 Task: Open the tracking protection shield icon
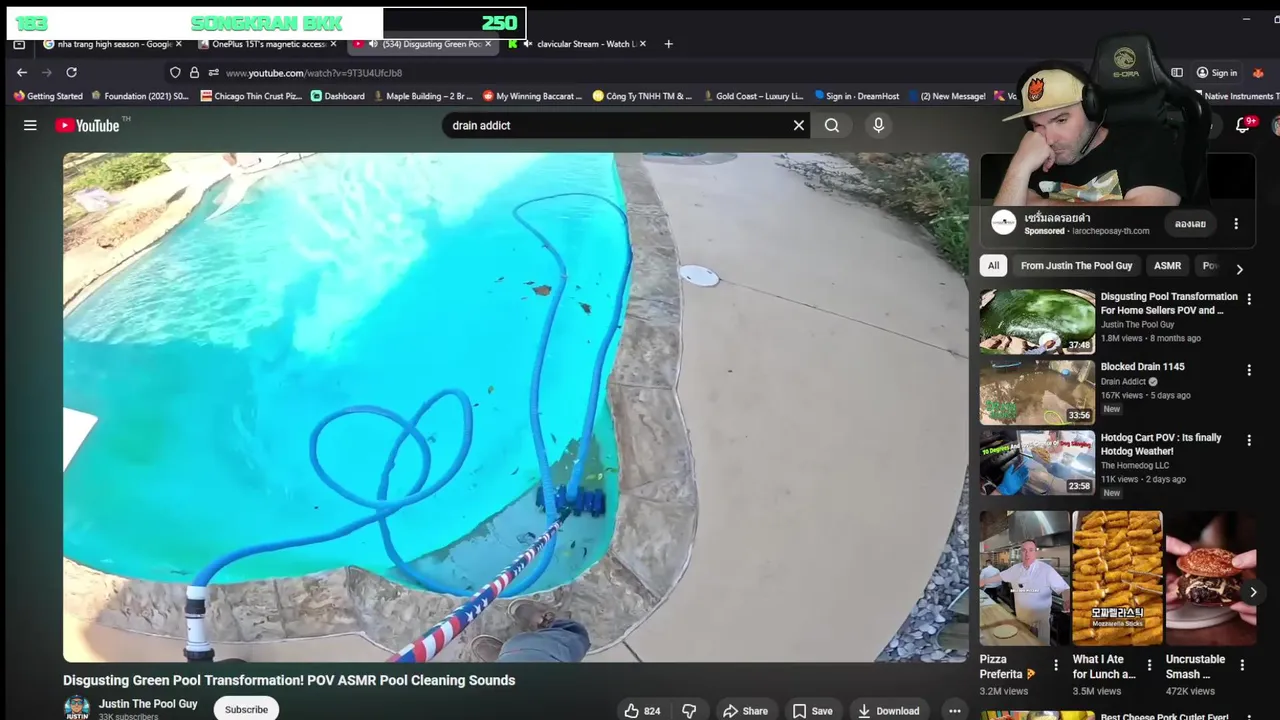pos(175,73)
